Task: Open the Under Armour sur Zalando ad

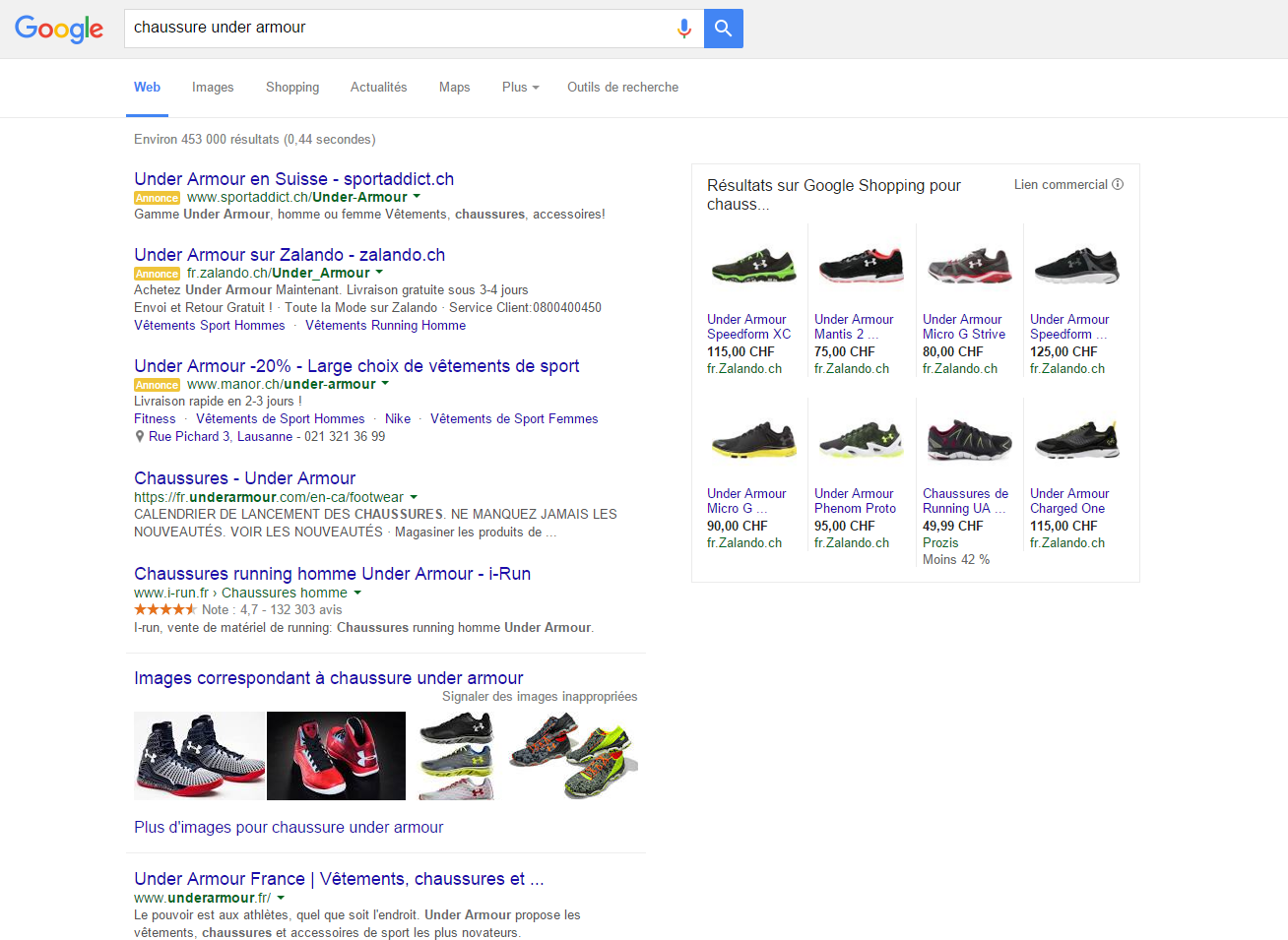Action: point(290,255)
